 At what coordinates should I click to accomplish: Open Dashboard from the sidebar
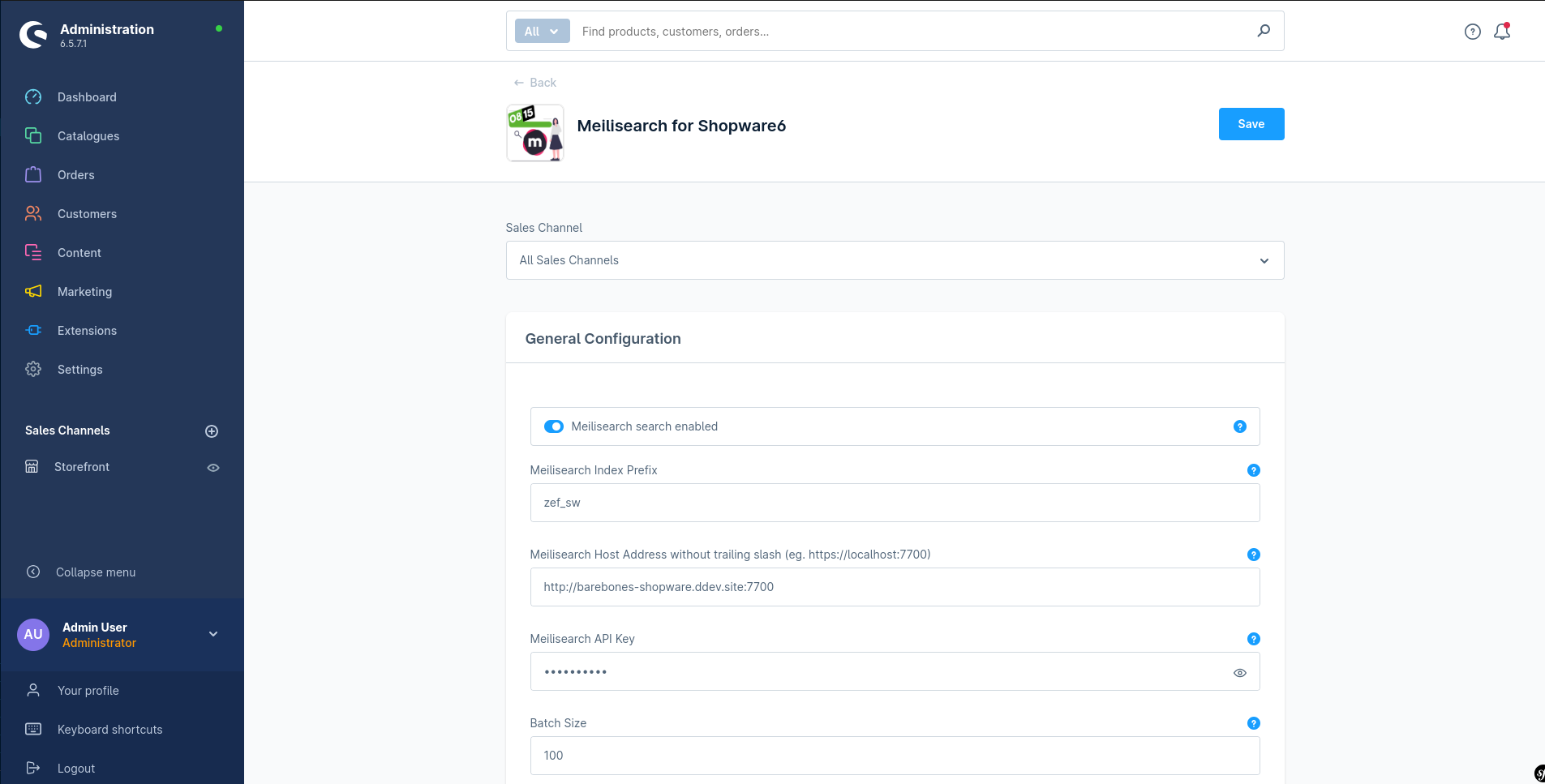[x=87, y=97]
